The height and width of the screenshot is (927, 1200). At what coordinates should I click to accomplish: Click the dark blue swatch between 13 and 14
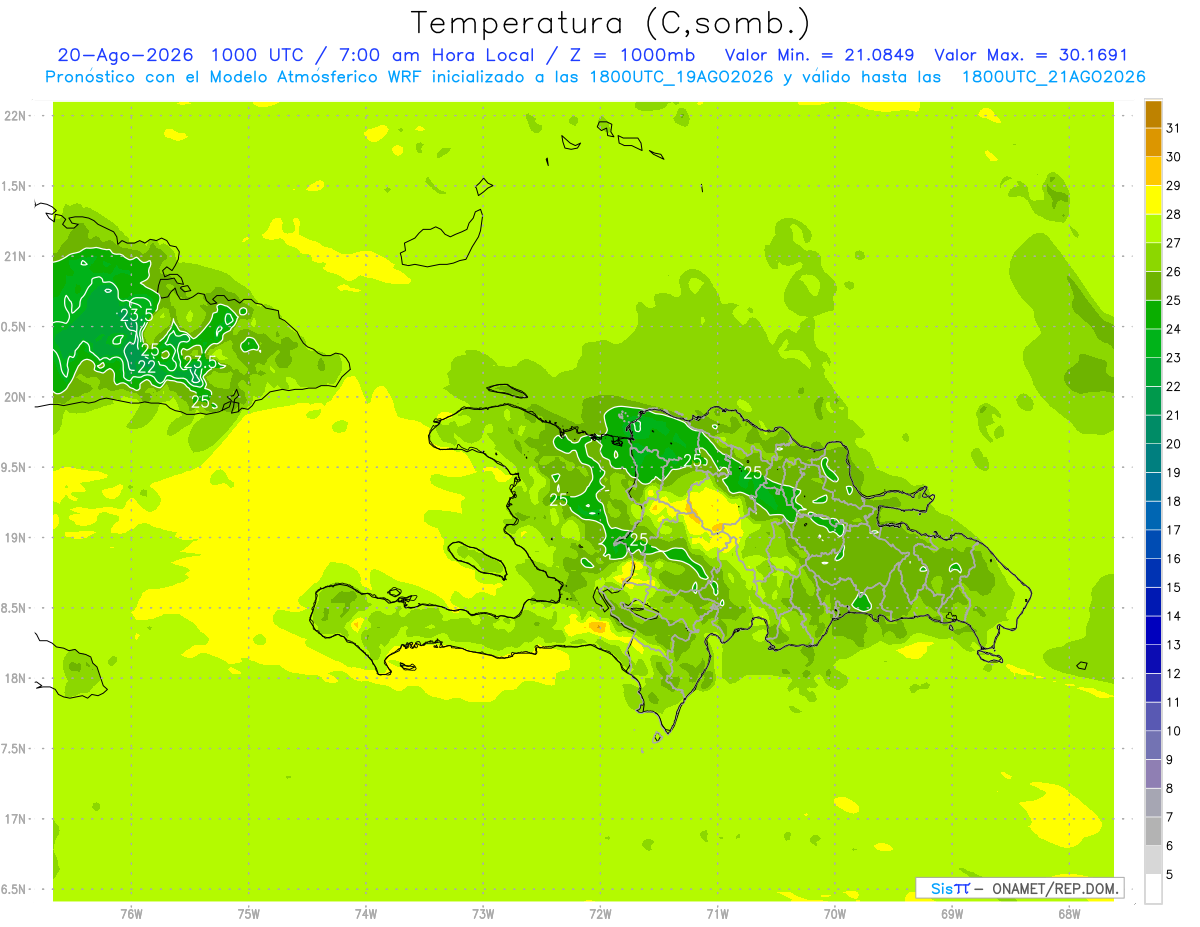click(1153, 630)
